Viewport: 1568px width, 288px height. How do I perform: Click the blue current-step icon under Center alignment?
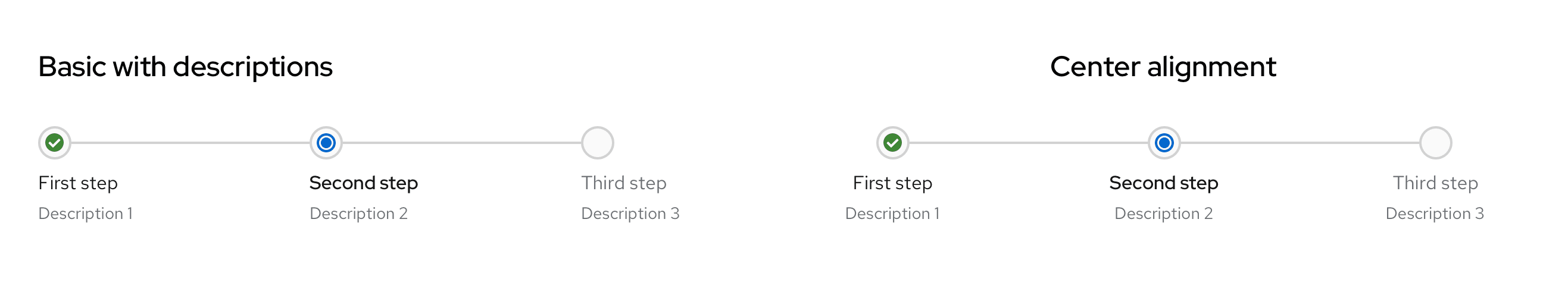tap(1164, 143)
